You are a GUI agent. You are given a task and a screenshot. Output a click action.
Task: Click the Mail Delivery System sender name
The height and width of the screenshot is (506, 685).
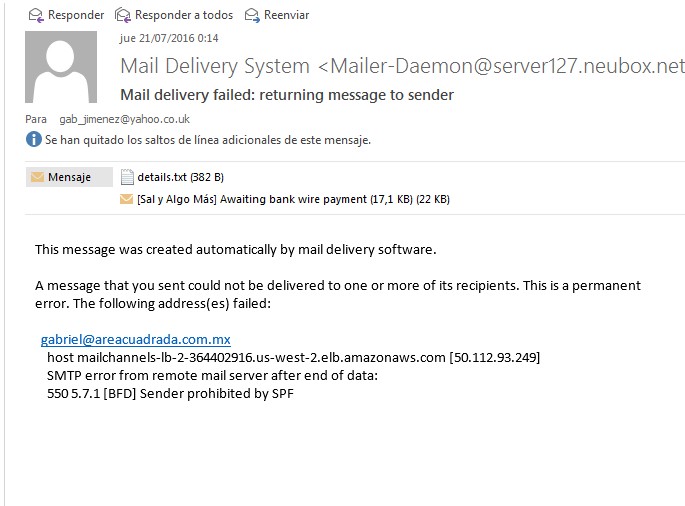click(x=215, y=67)
